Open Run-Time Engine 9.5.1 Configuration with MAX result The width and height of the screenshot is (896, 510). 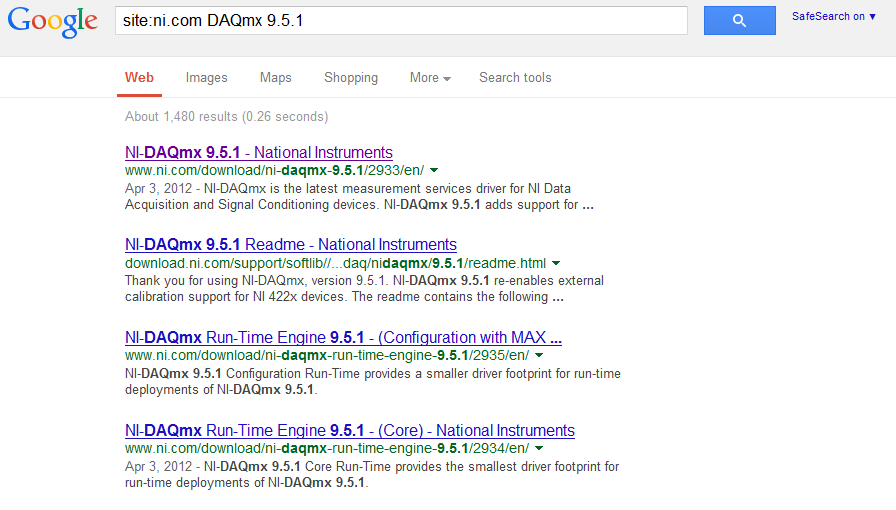coord(343,337)
